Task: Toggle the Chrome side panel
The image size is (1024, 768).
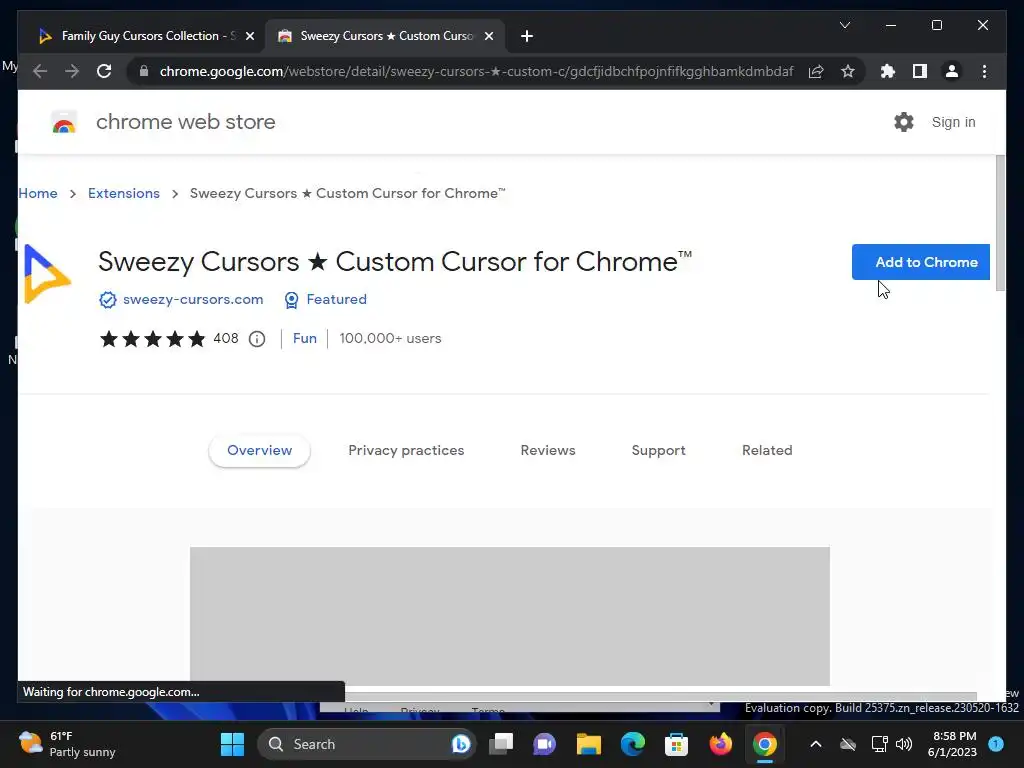Action: coord(920,71)
